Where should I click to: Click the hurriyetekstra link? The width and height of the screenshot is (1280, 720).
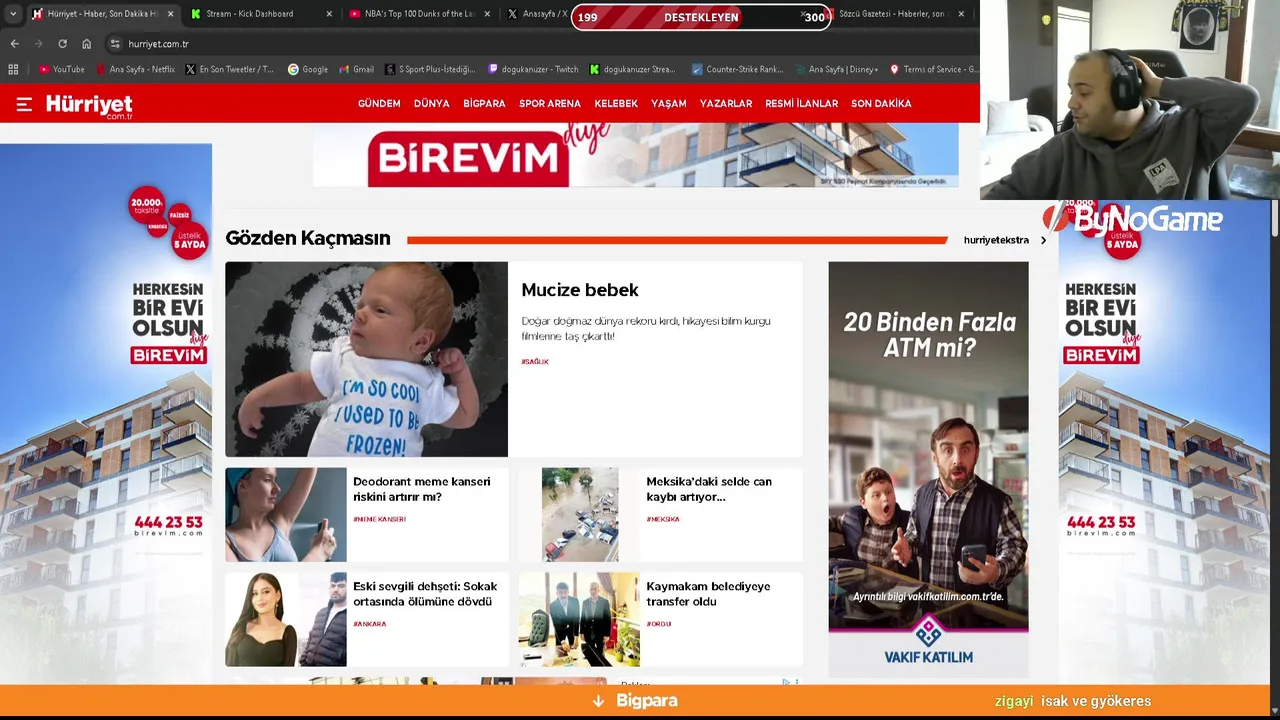[996, 240]
